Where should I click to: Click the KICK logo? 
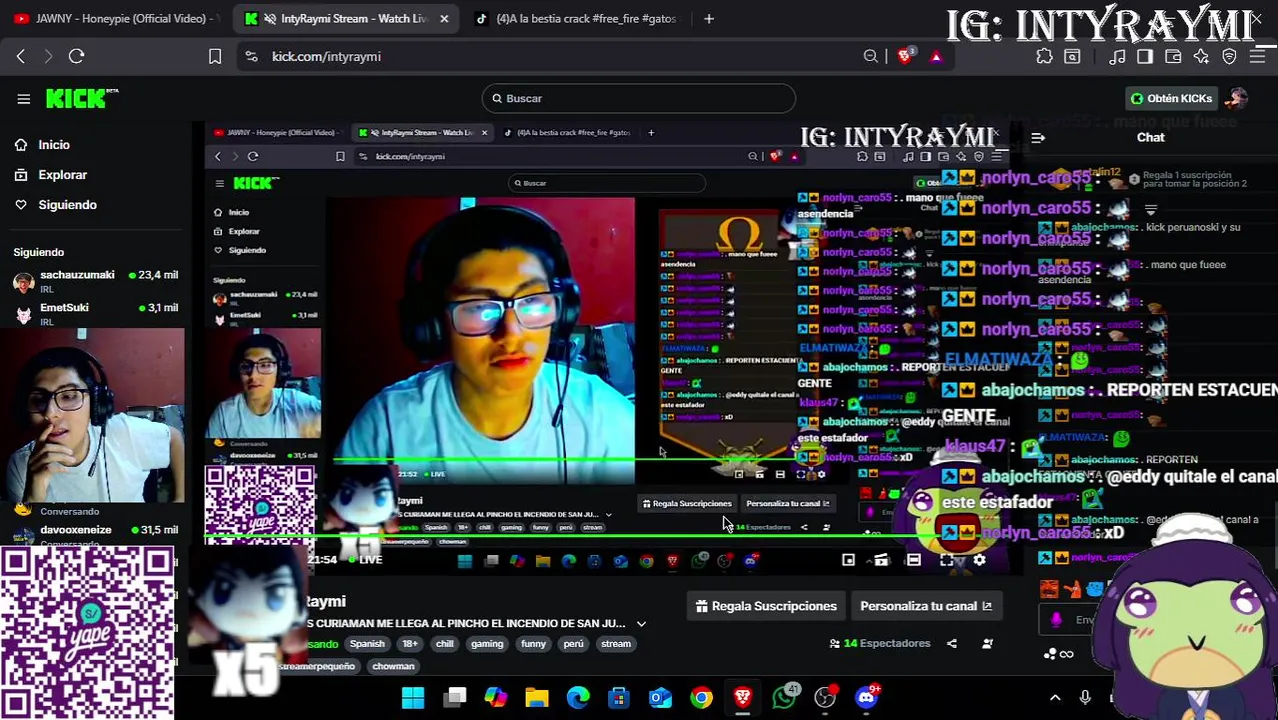[82, 98]
